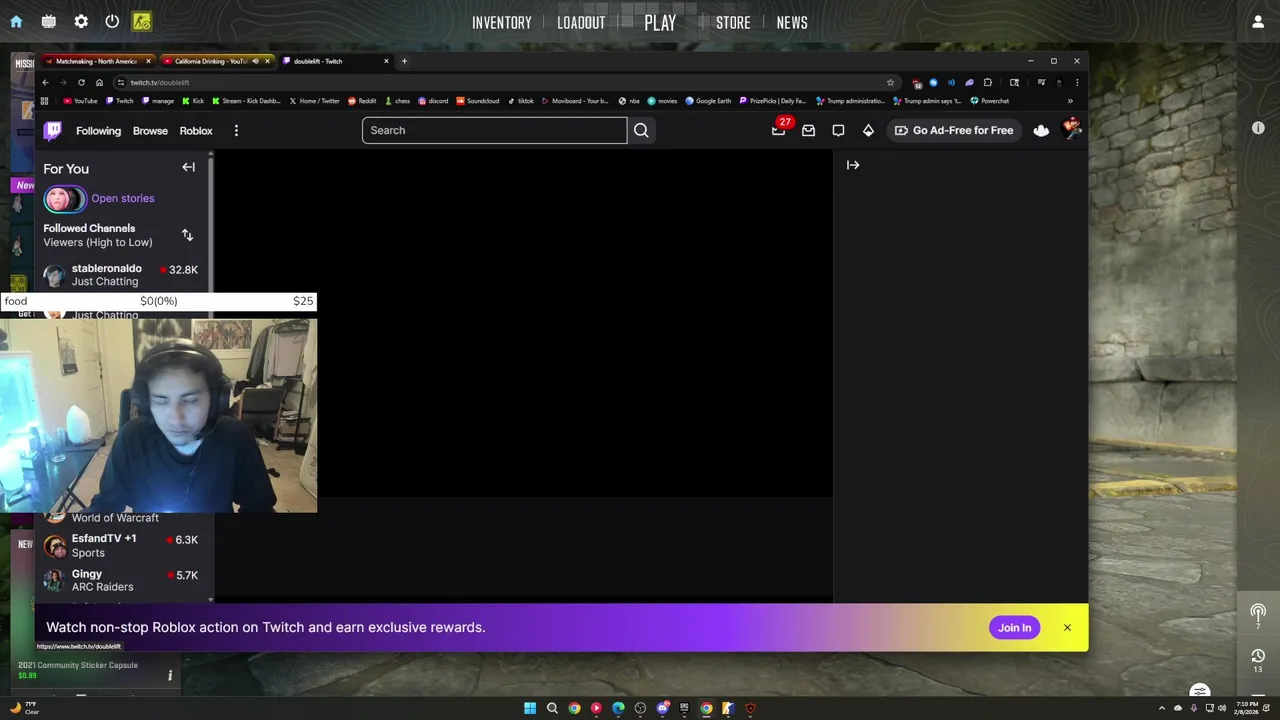
Task: Open the Reddit bookmark
Action: [362, 101]
